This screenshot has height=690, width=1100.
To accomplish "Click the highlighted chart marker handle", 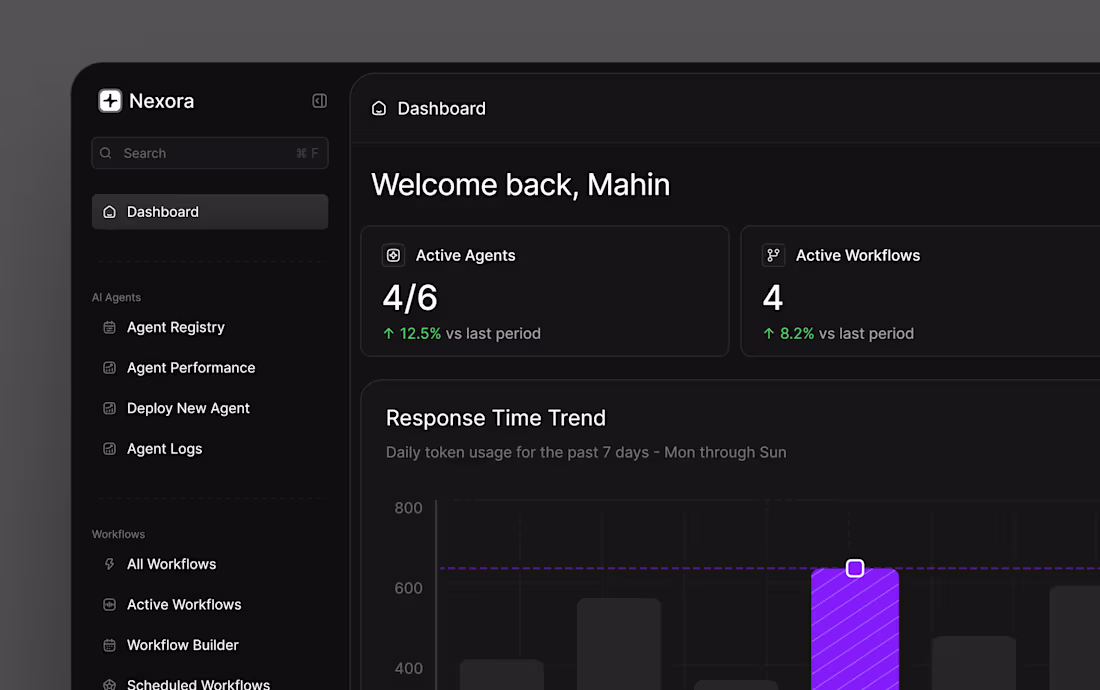I will (855, 567).
